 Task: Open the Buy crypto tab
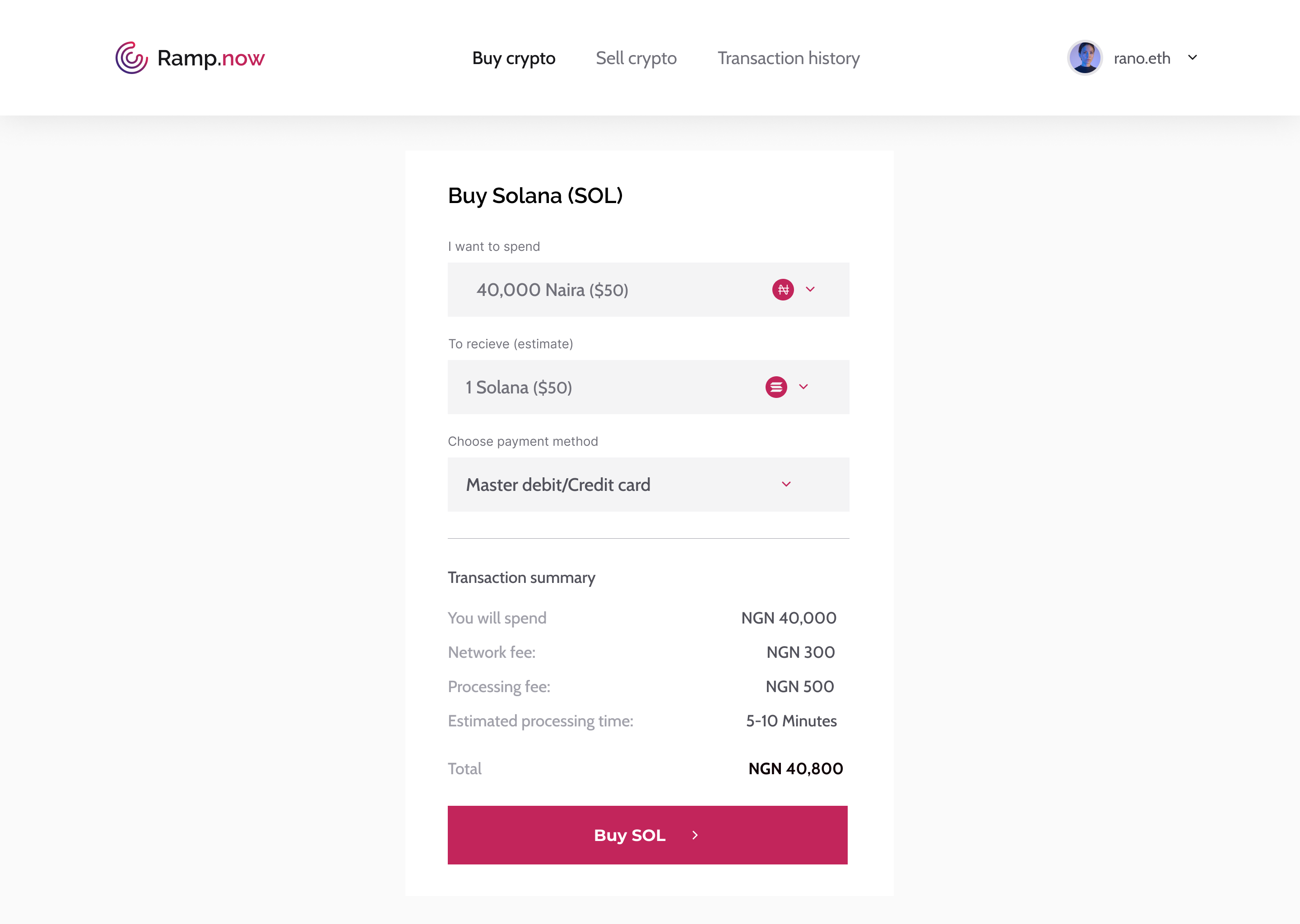(x=513, y=58)
